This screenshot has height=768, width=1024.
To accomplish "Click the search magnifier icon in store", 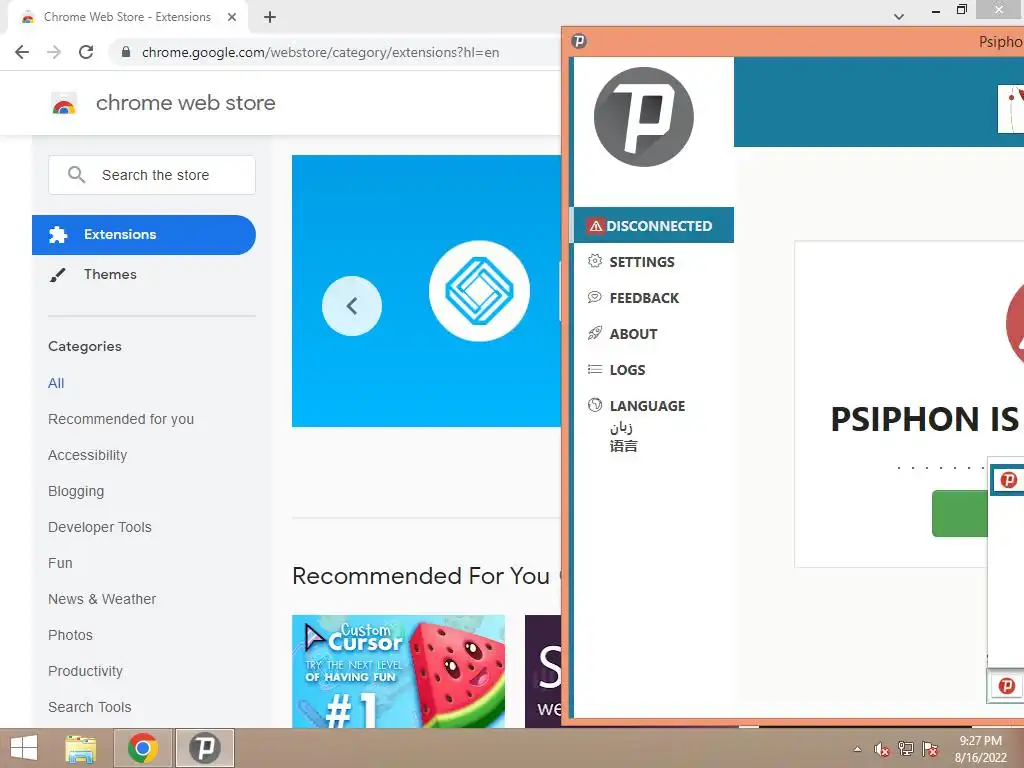I will coord(76,174).
